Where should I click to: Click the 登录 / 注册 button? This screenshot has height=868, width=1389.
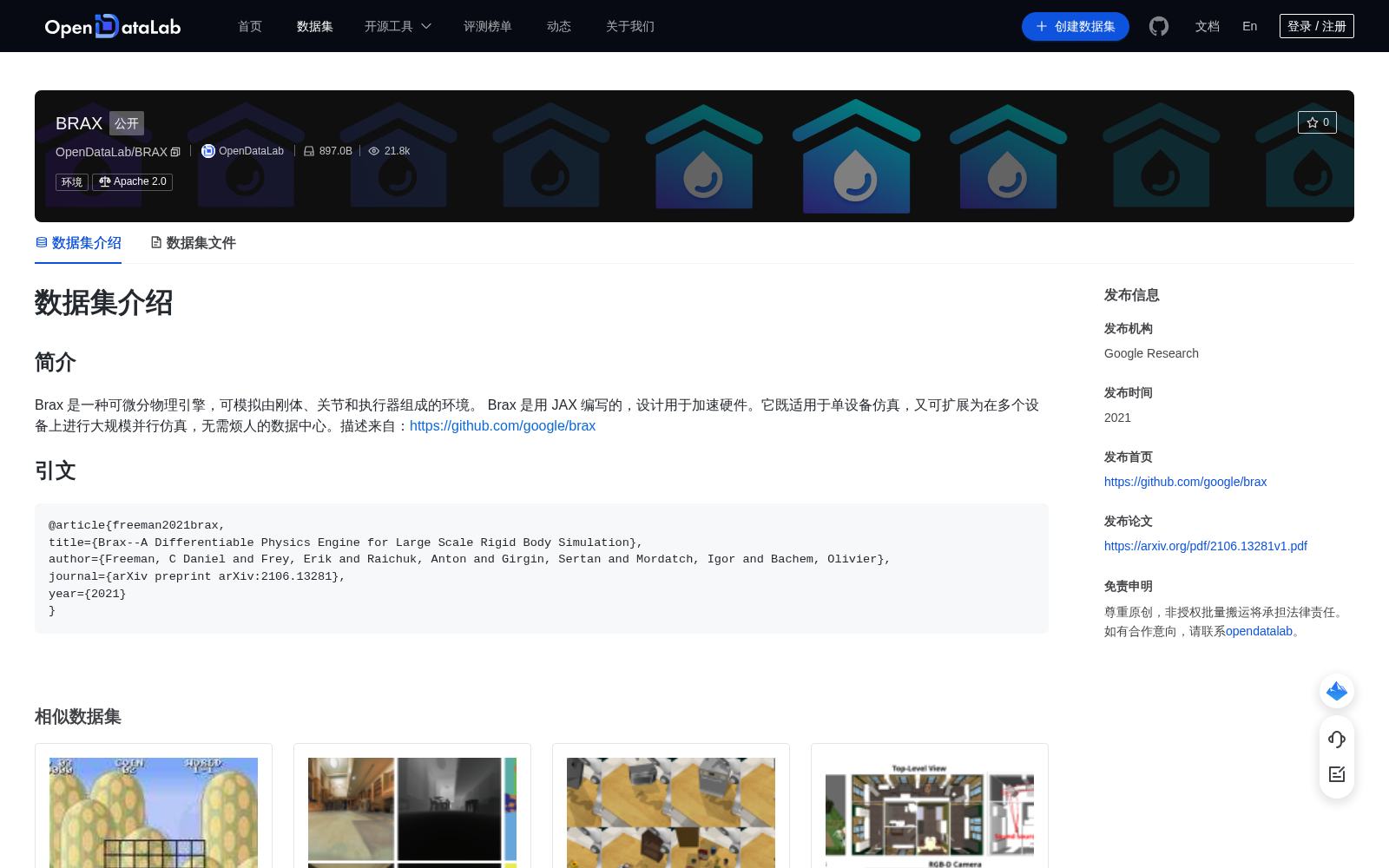point(1317,26)
